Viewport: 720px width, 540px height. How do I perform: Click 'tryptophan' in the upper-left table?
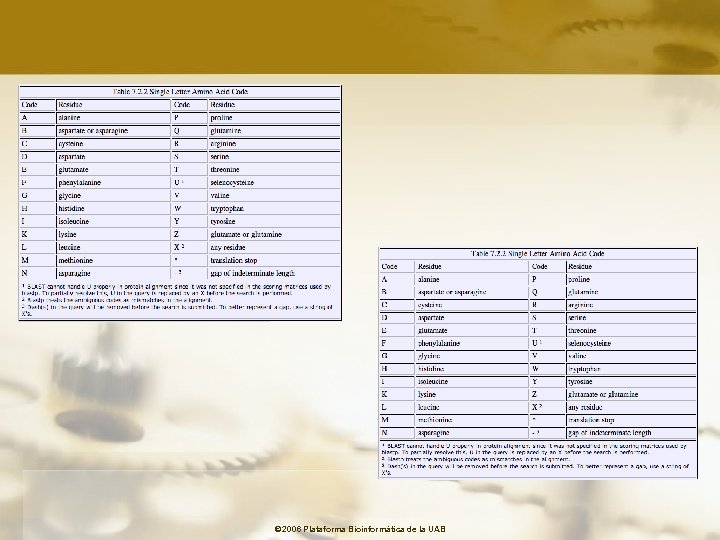coord(227,208)
